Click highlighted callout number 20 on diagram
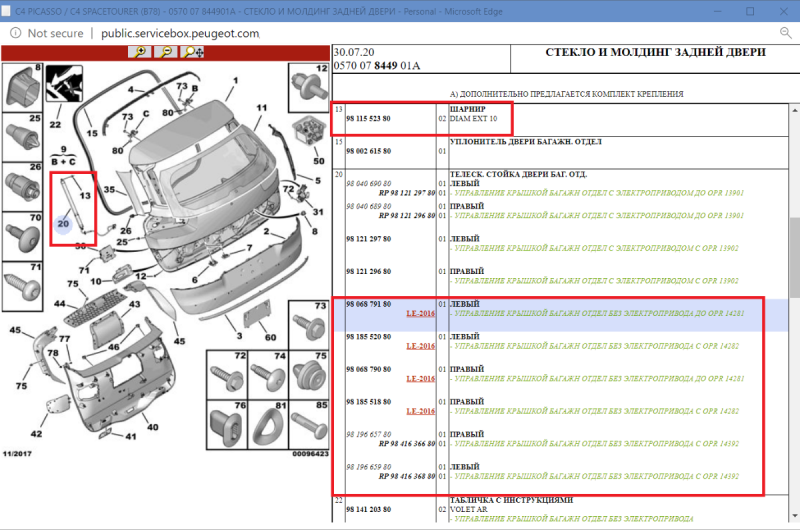The image size is (800, 530). (63, 225)
